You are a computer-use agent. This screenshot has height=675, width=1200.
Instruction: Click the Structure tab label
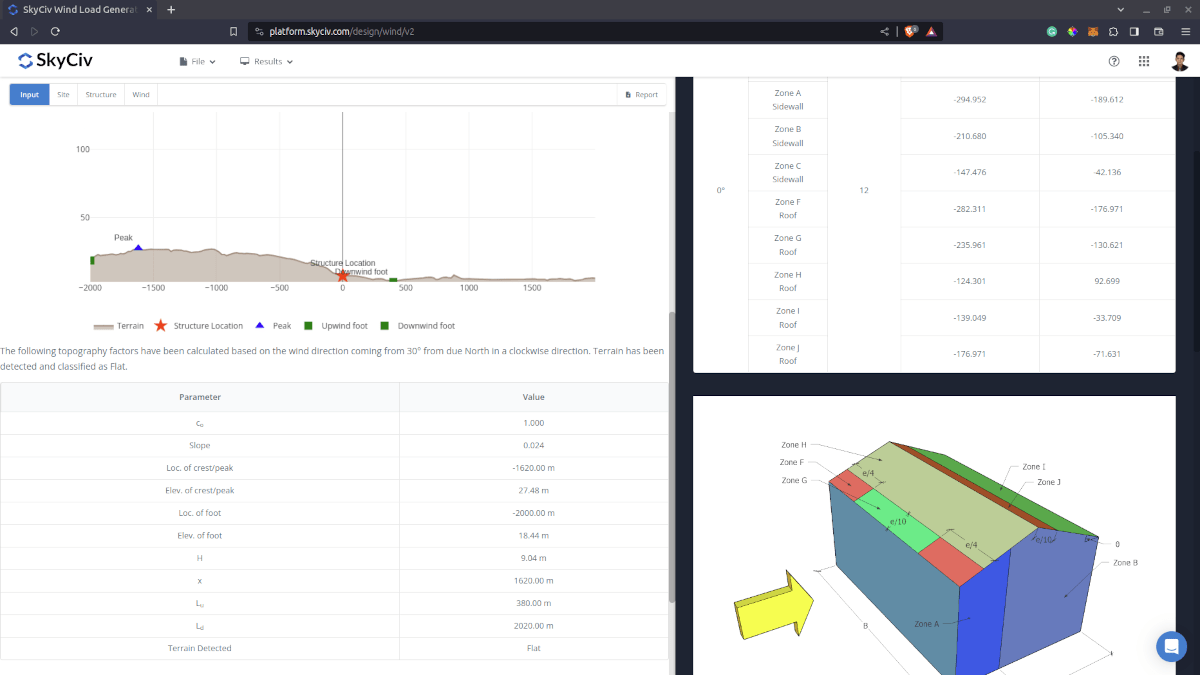pos(100,94)
